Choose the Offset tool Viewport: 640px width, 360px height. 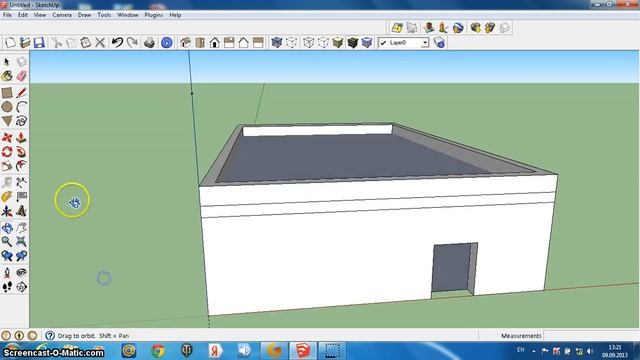click(21, 166)
